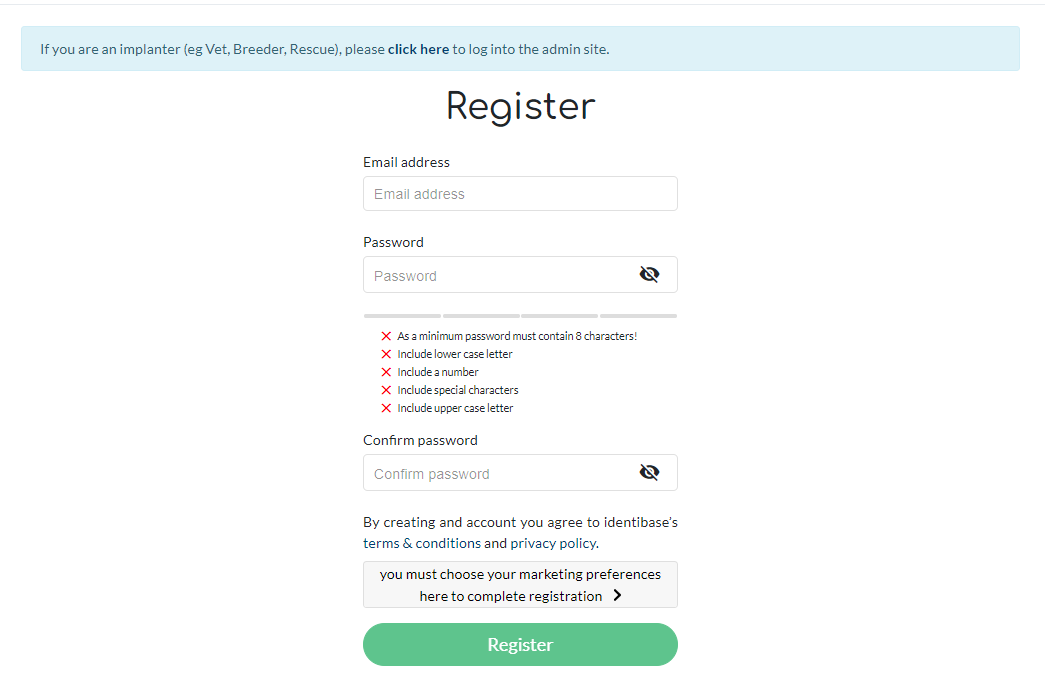Click the Email address input field
Image resolution: width=1045 pixels, height=694 pixels.
pos(520,193)
